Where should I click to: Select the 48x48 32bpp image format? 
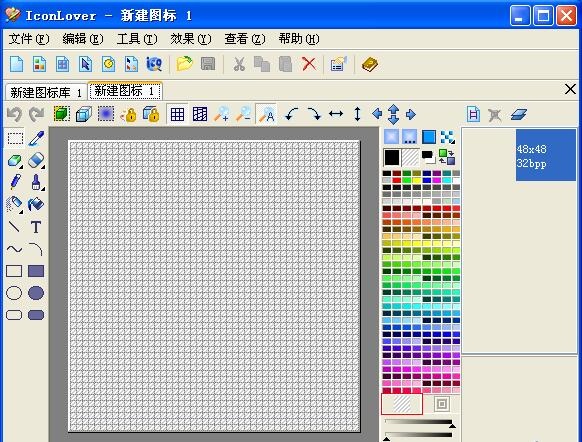tap(546, 155)
